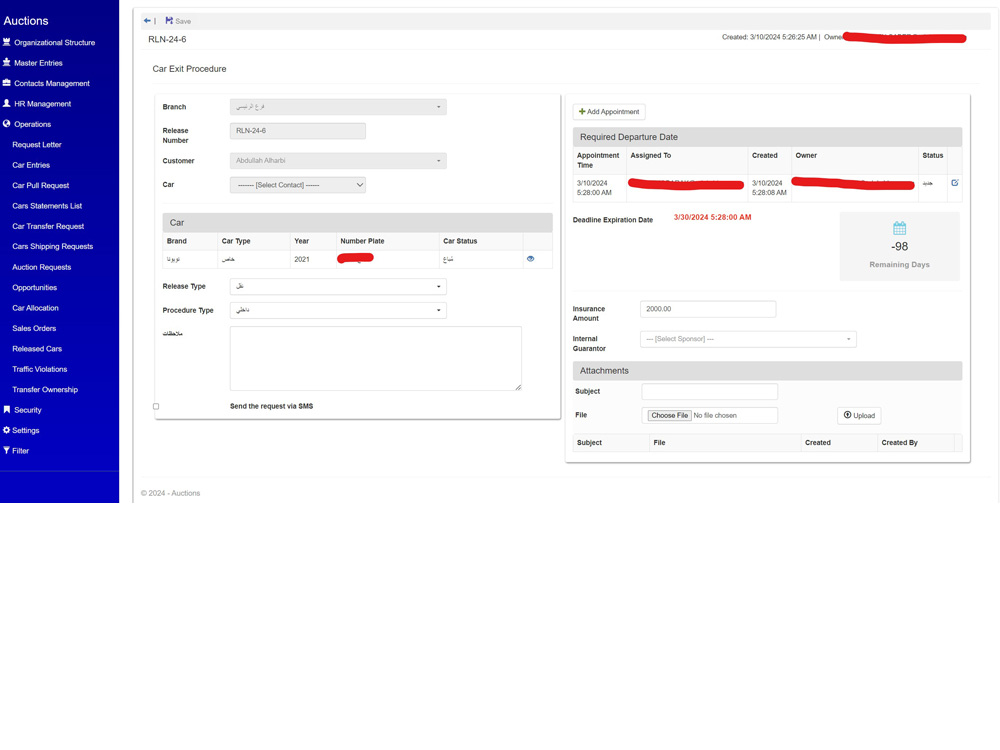
Task: Go to Request Letter page
Action: [37, 145]
